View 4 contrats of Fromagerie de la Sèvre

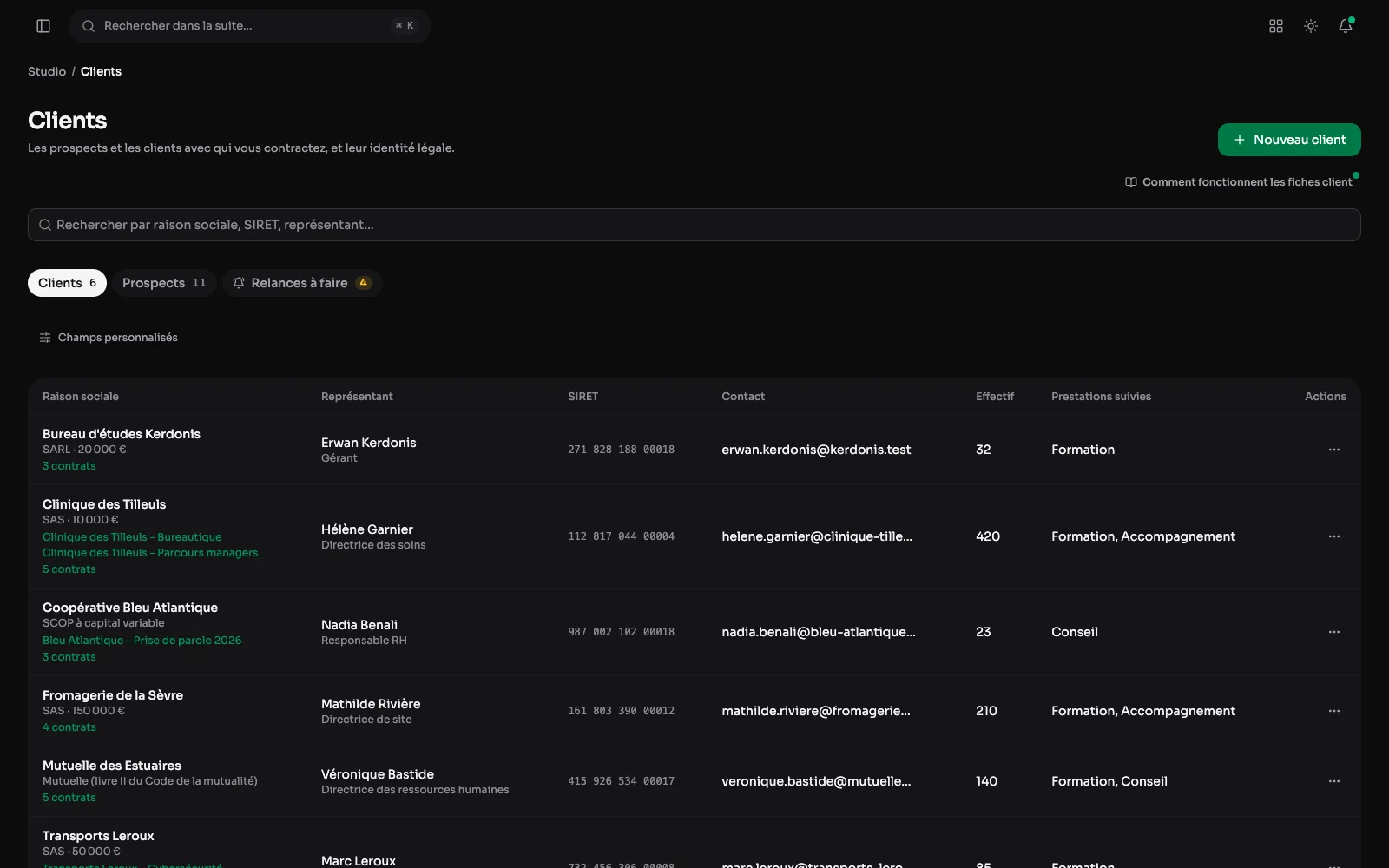[69, 727]
